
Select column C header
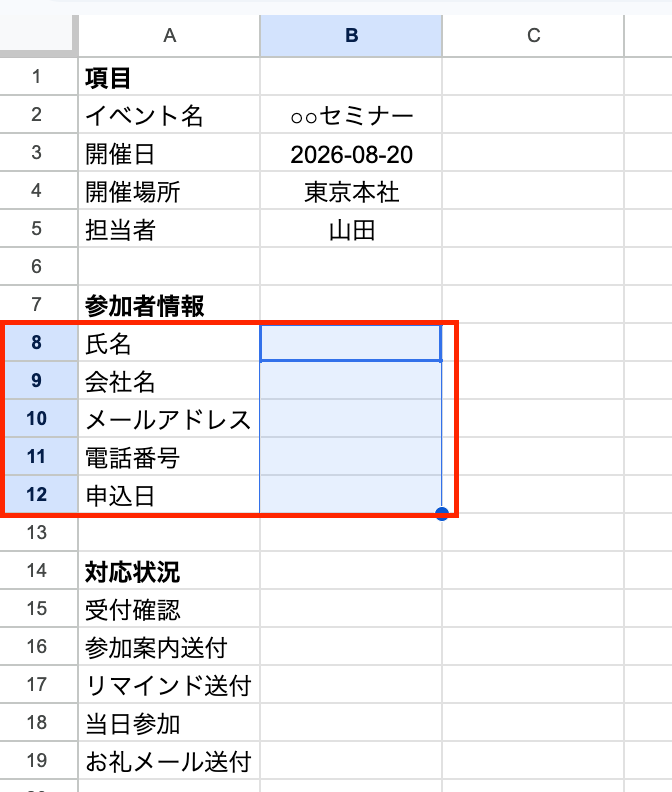pos(533,35)
